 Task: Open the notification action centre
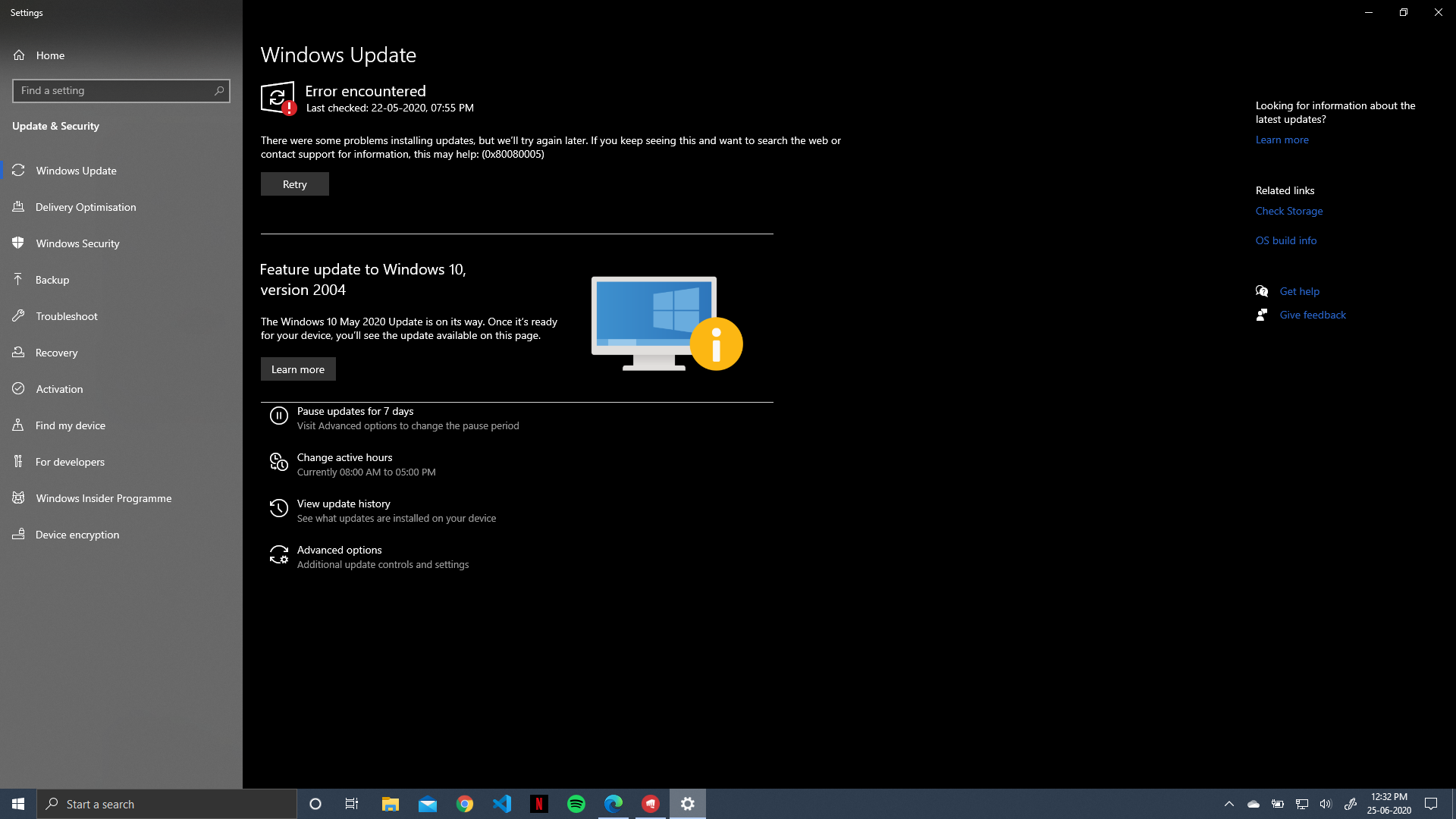1431,804
